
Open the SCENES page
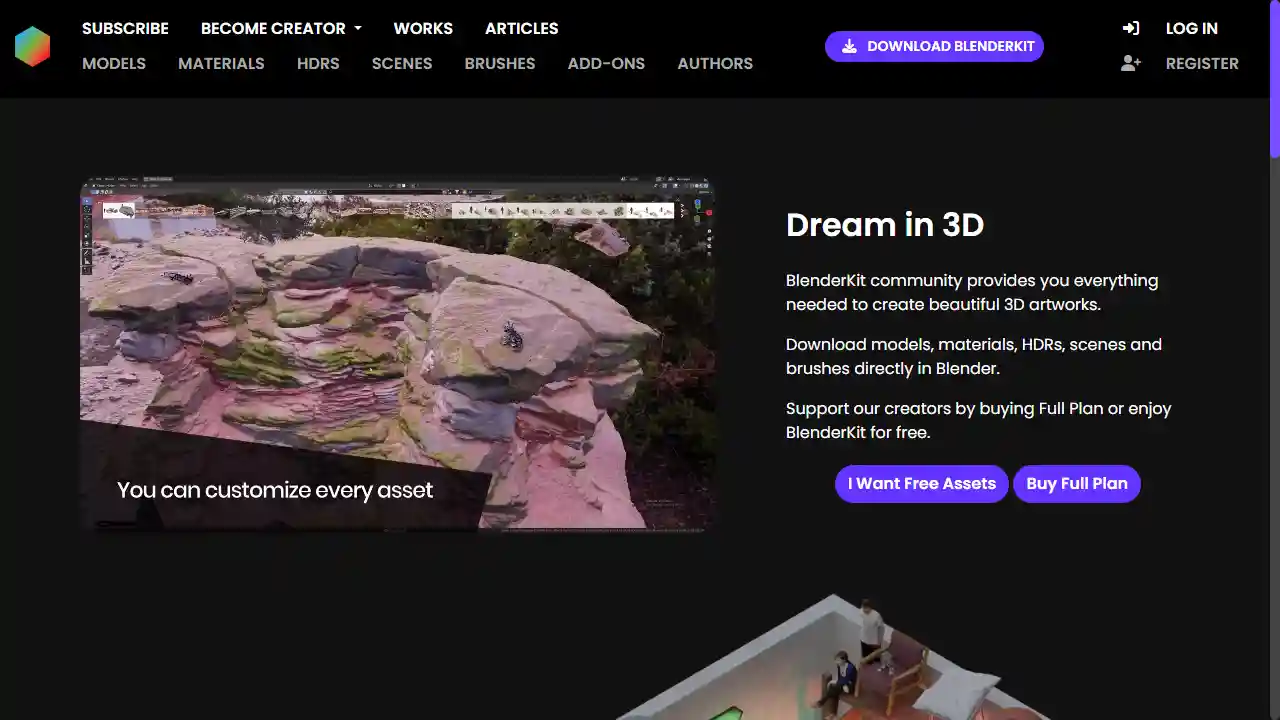[402, 63]
